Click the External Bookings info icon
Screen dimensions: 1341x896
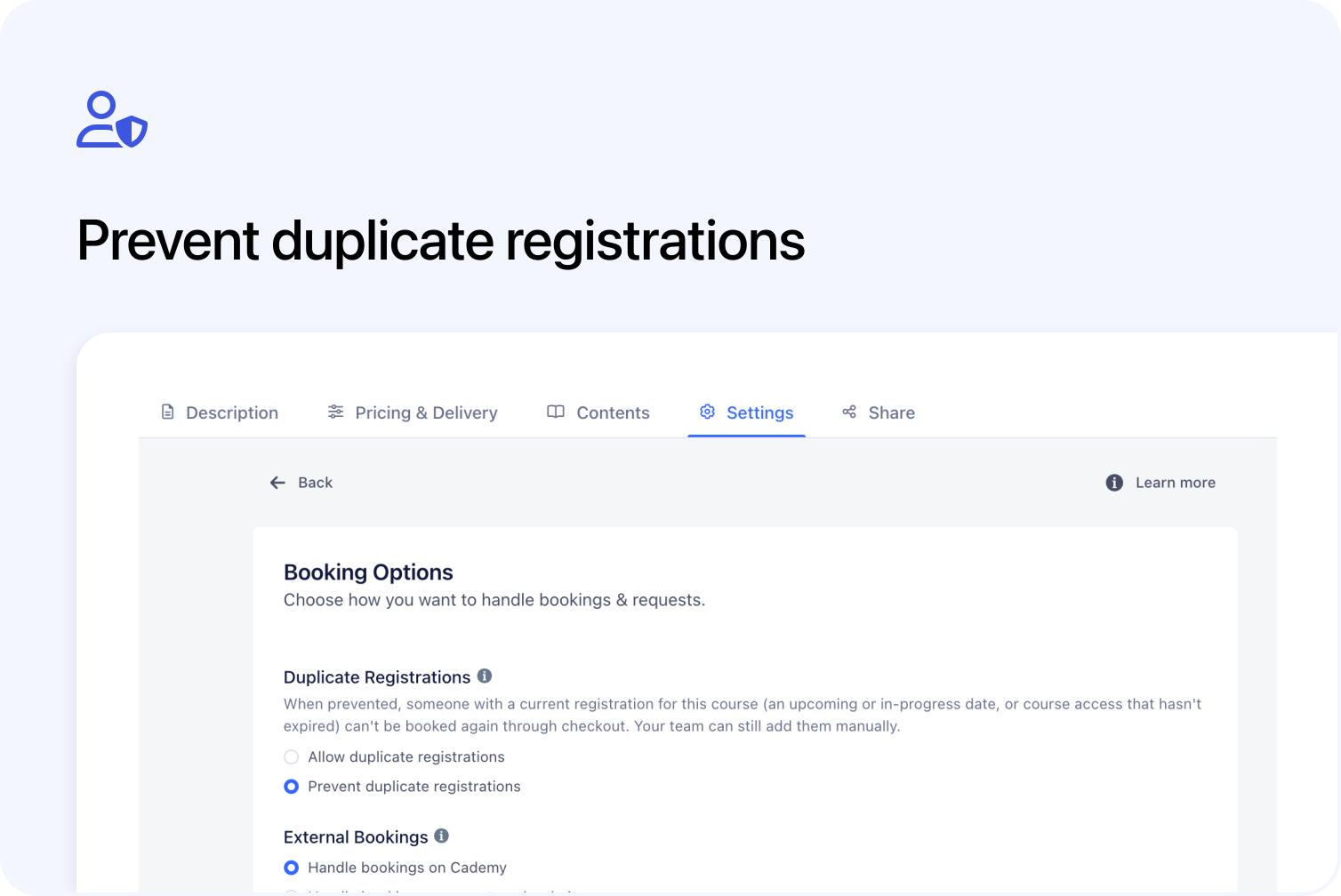pyautogui.click(x=441, y=836)
